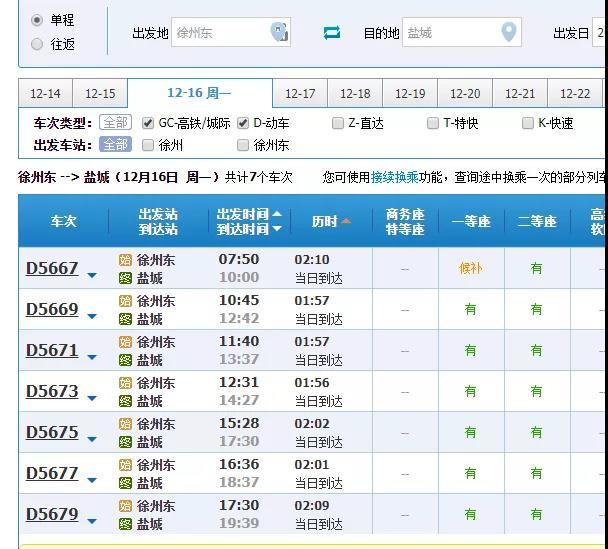Select the 单程 one-way radio button
608x549 pixels.
click(x=37, y=20)
